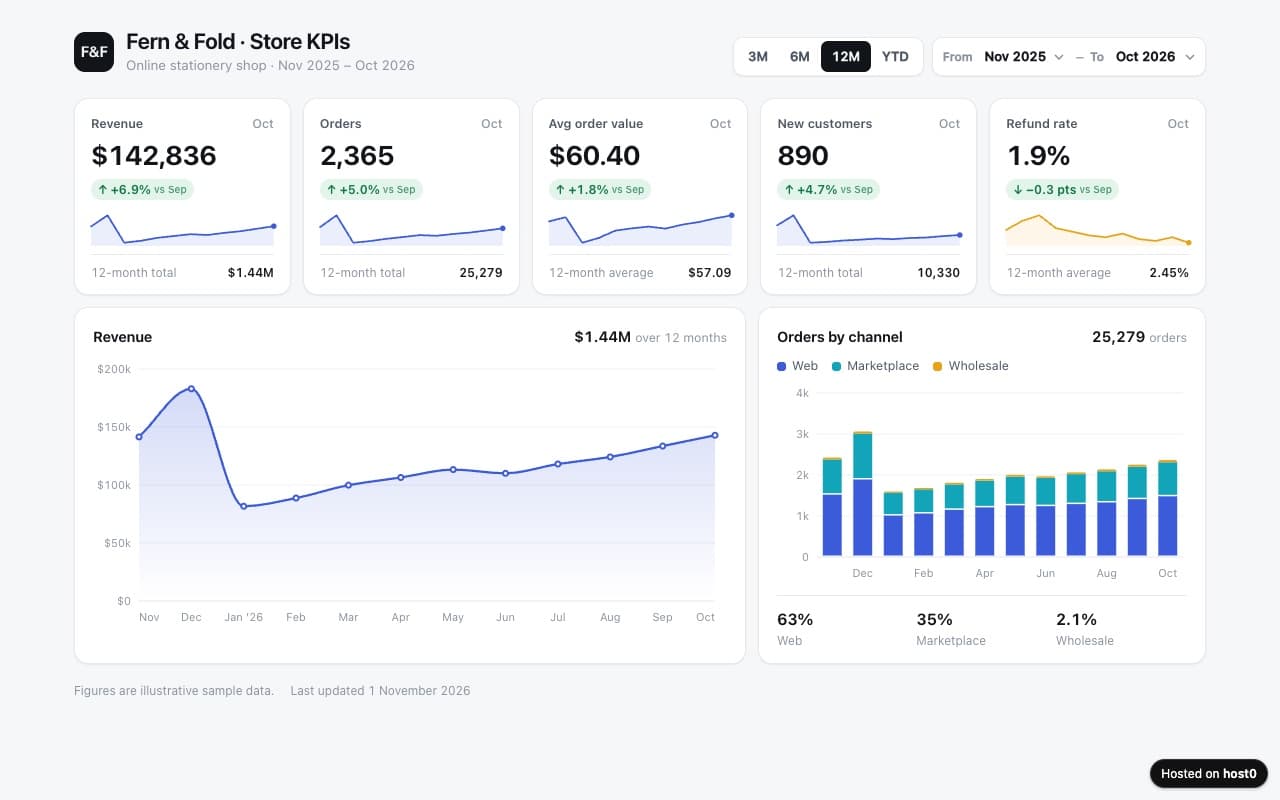Viewport: 1280px width, 800px height.
Task: Click the Revenue card sparkline
Action: [x=182, y=229]
